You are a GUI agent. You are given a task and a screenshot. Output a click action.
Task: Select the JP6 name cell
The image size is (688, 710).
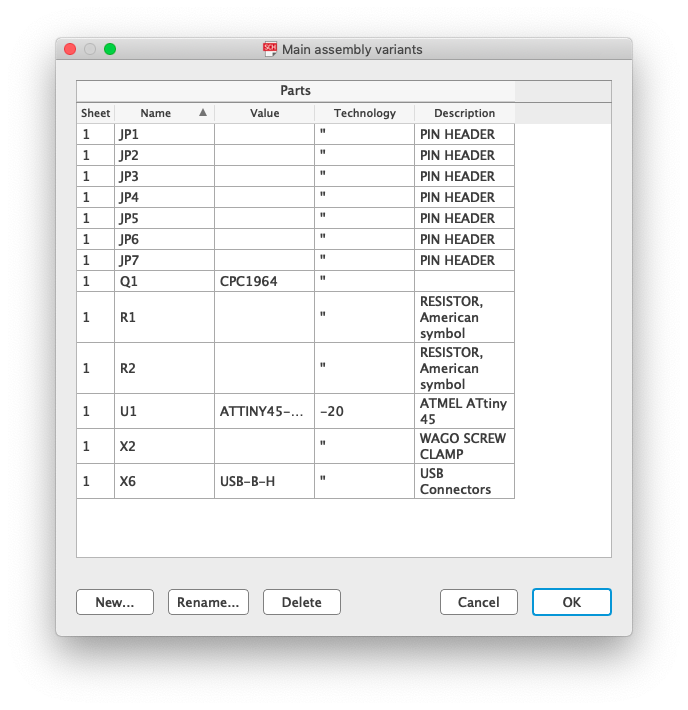click(164, 239)
